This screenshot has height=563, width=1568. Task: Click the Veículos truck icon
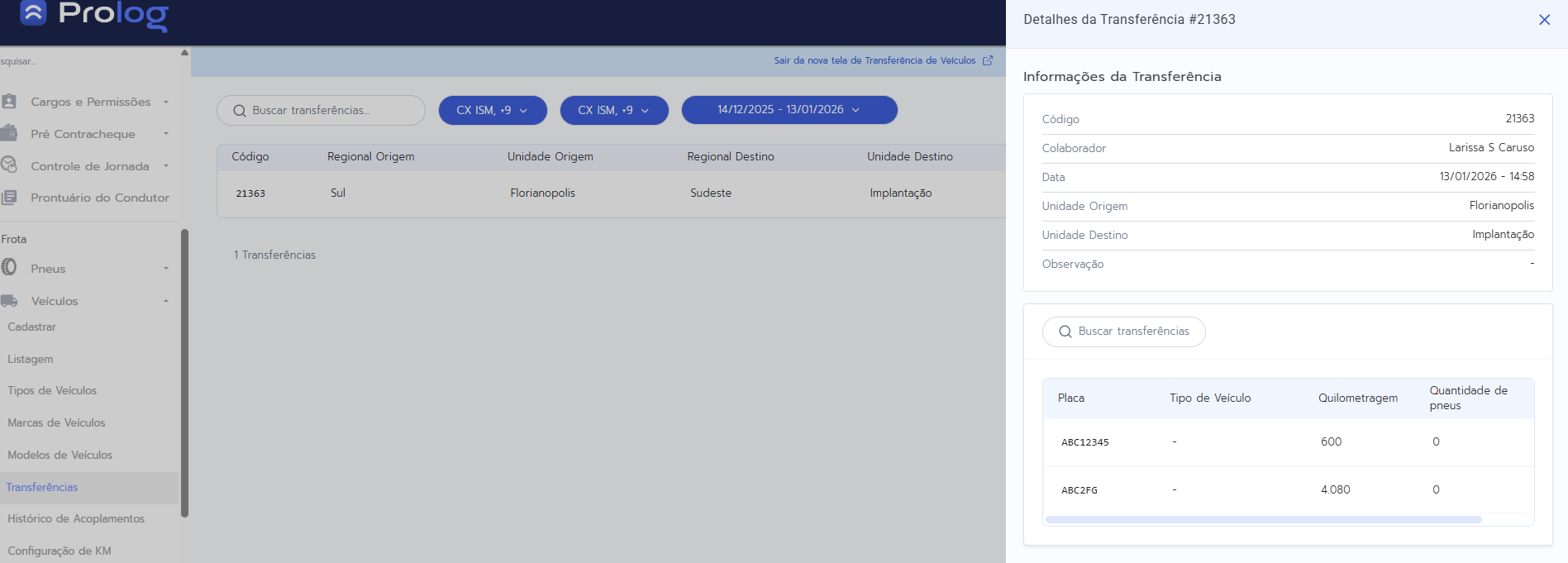(9, 301)
